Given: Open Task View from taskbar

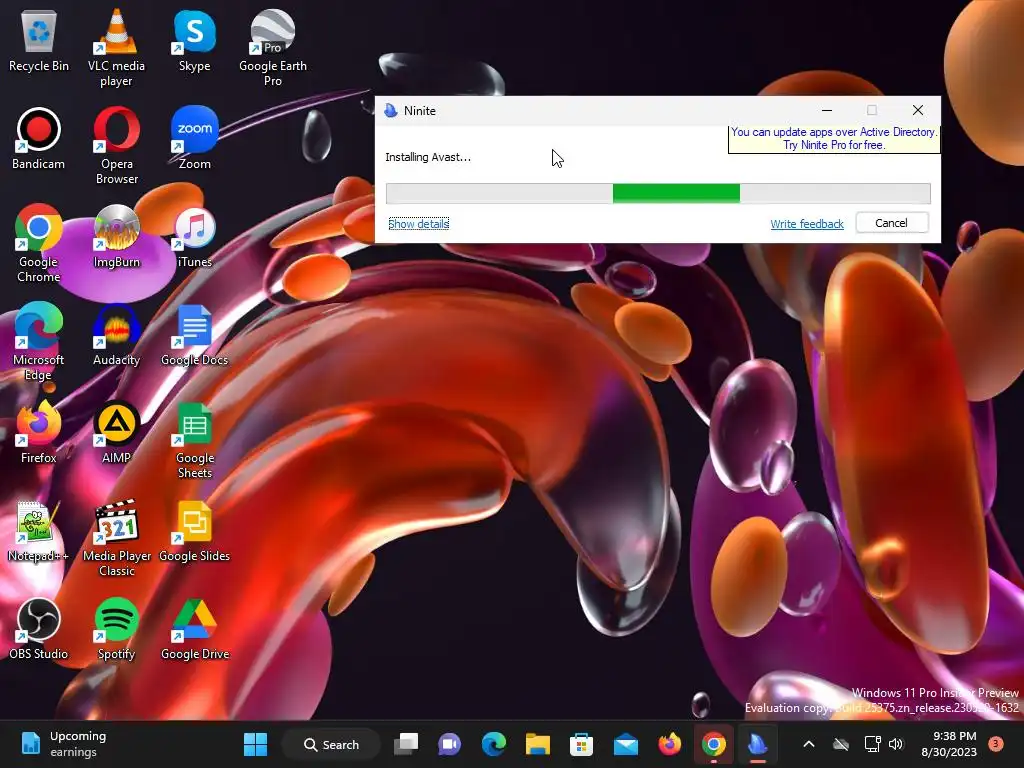Looking at the screenshot, I should pyautogui.click(x=406, y=744).
